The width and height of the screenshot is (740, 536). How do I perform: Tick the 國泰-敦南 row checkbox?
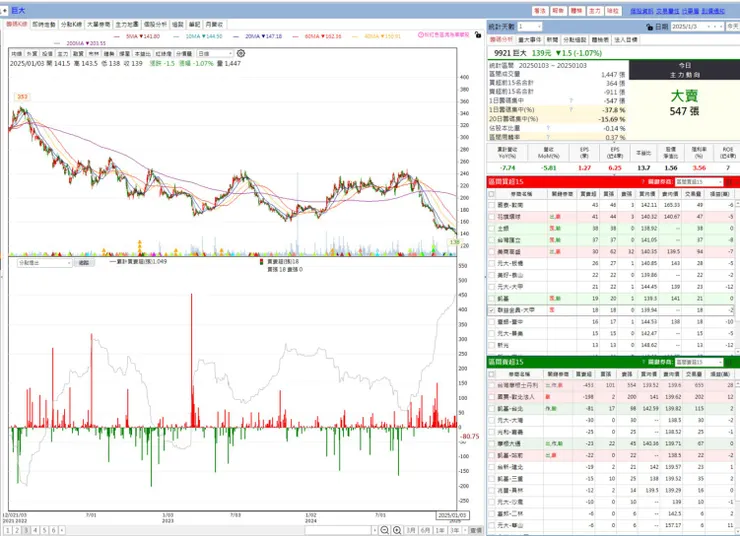491,205
